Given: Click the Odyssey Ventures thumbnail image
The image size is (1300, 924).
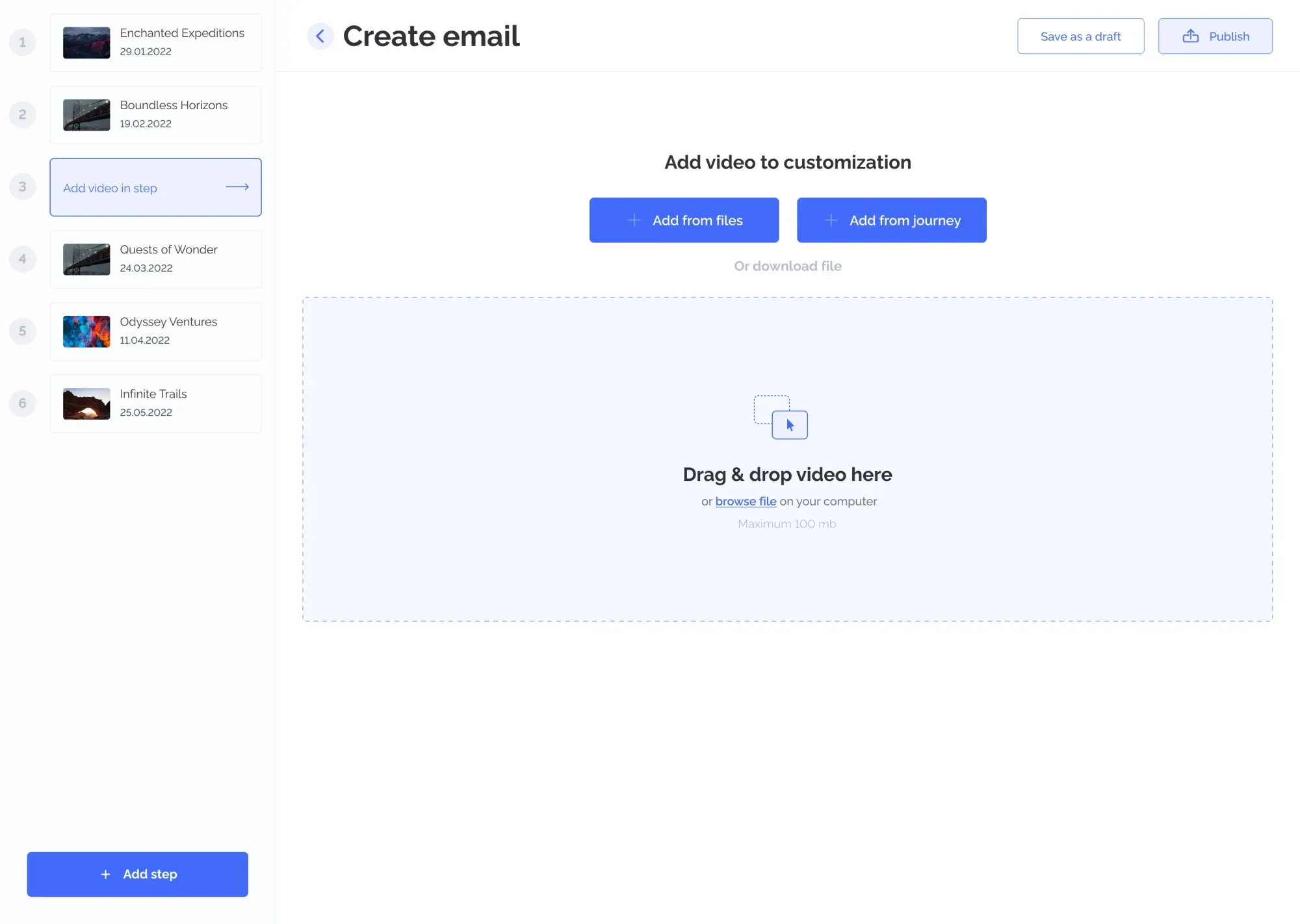Looking at the screenshot, I should point(86,331).
